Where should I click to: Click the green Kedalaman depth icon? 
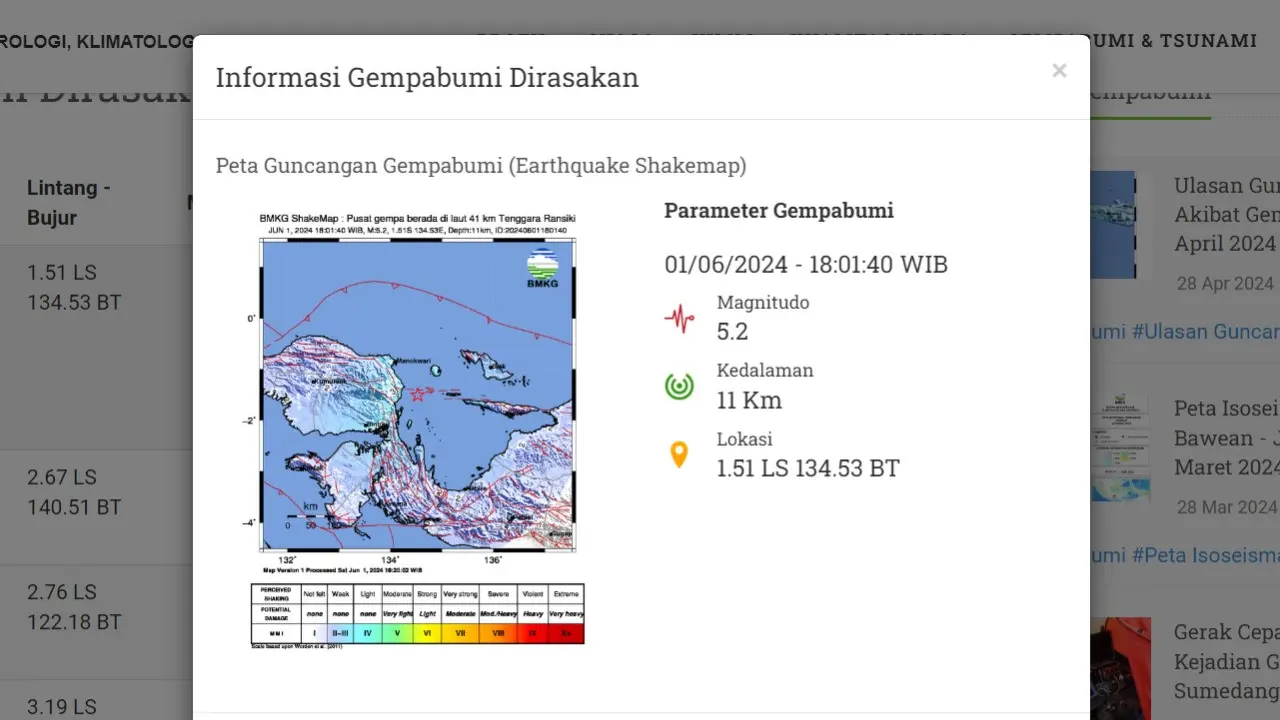click(679, 386)
